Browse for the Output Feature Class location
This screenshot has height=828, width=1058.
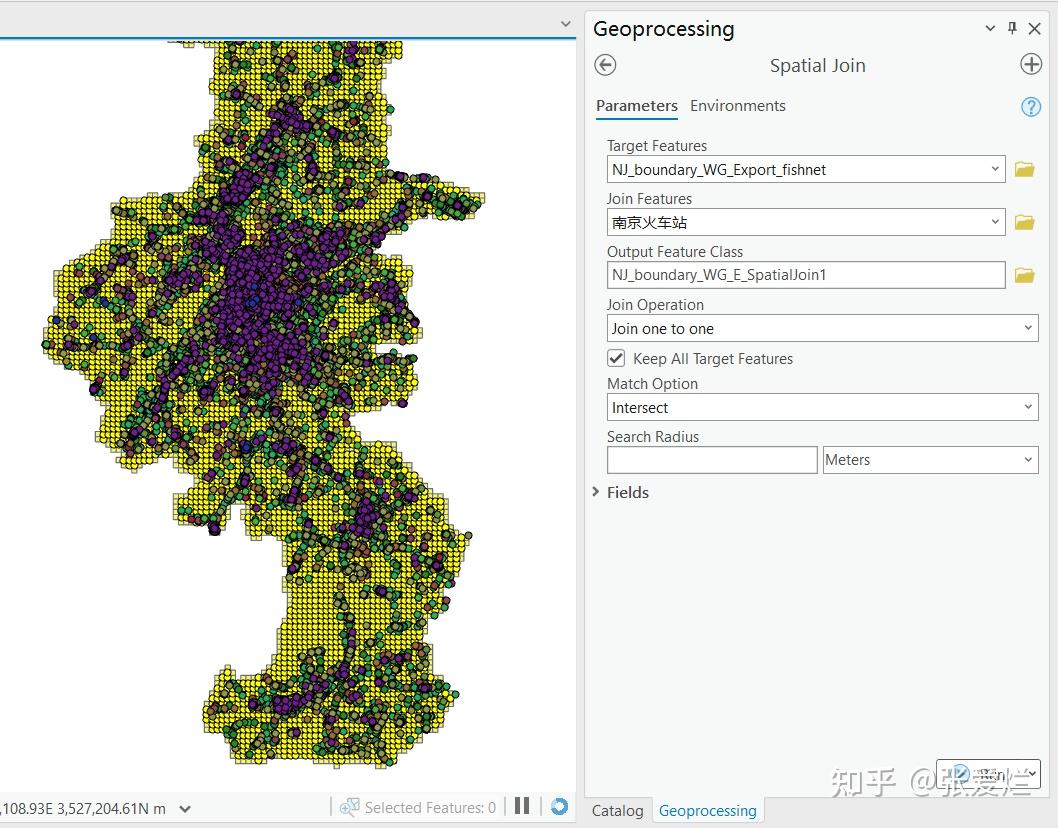tap(1024, 274)
